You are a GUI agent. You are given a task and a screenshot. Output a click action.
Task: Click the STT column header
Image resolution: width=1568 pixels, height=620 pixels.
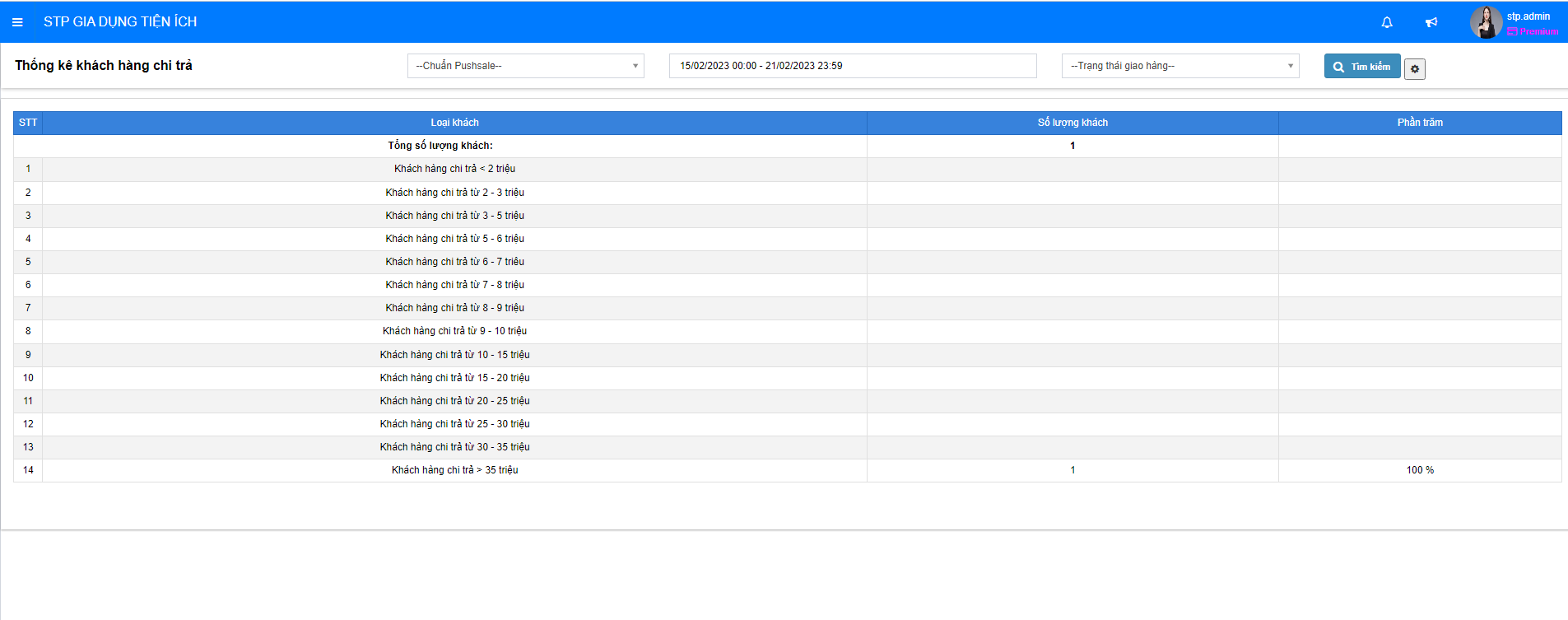point(28,123)
